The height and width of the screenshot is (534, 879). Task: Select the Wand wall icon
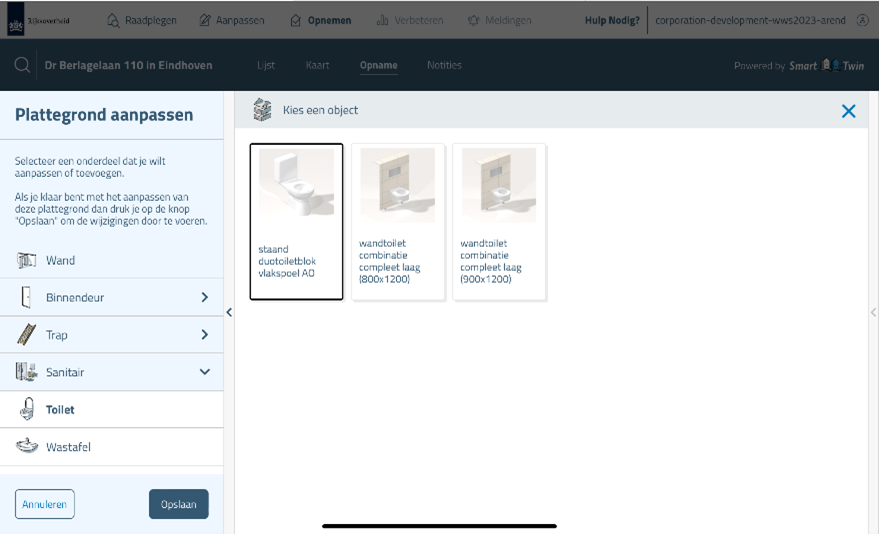coord(26,261)
